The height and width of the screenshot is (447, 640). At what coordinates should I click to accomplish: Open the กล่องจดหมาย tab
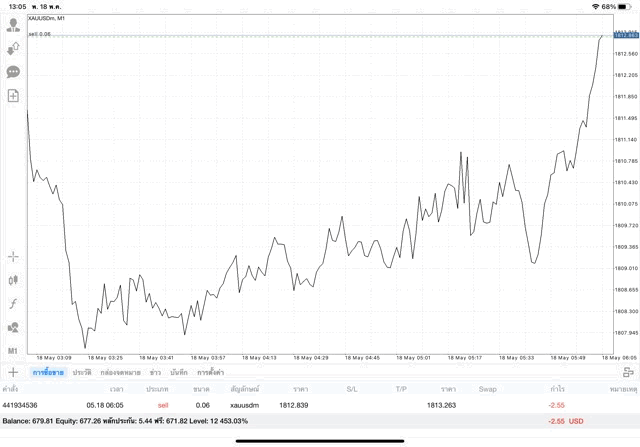pyautogui.click(x=121, y=372)
